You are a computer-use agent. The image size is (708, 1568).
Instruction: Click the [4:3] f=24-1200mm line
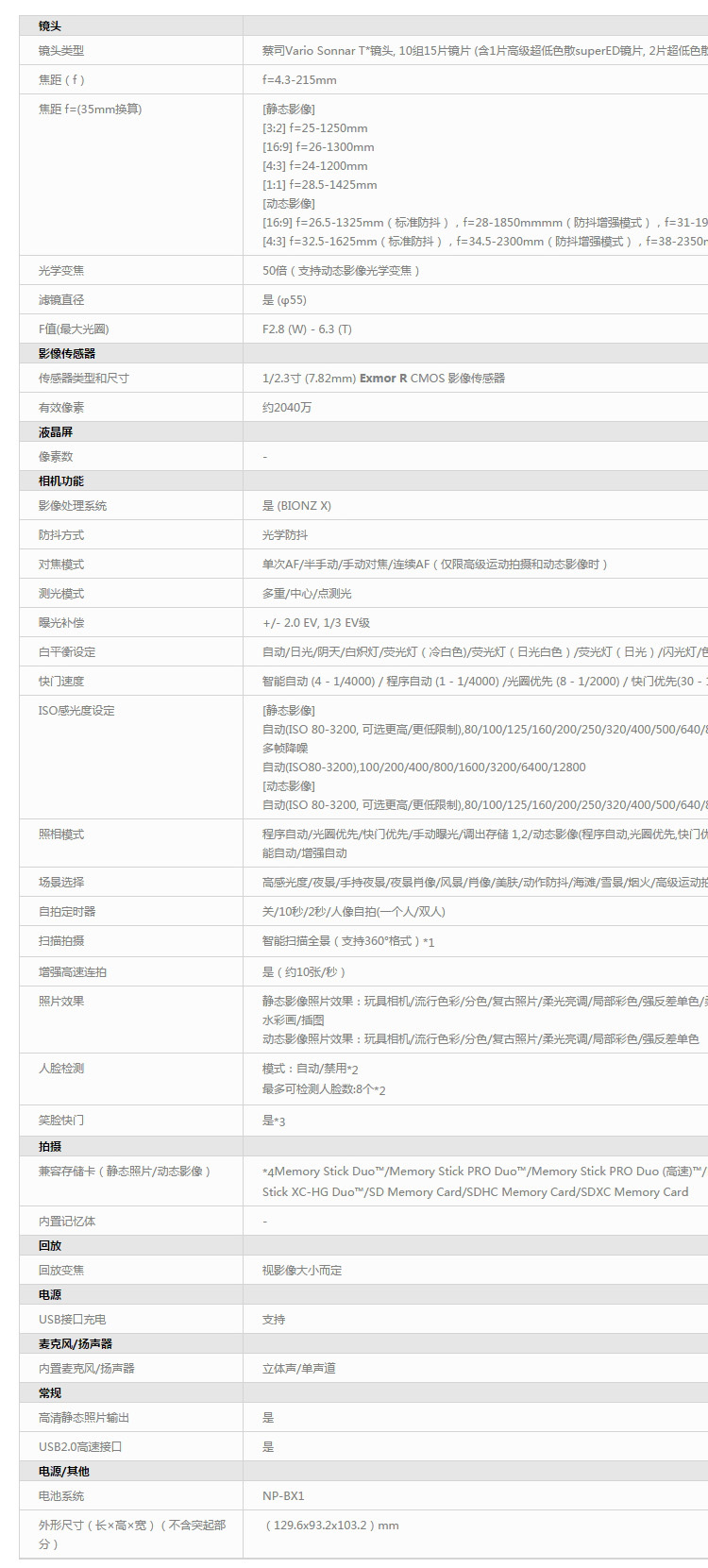(x=315, y=166)
